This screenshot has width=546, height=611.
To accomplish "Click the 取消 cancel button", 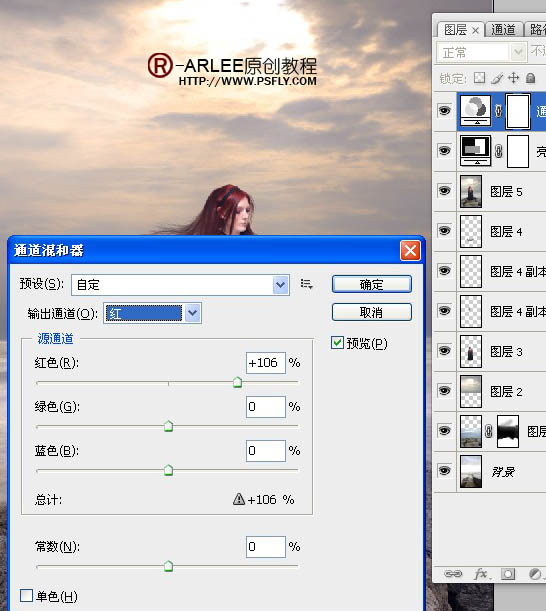I will 371,312.
